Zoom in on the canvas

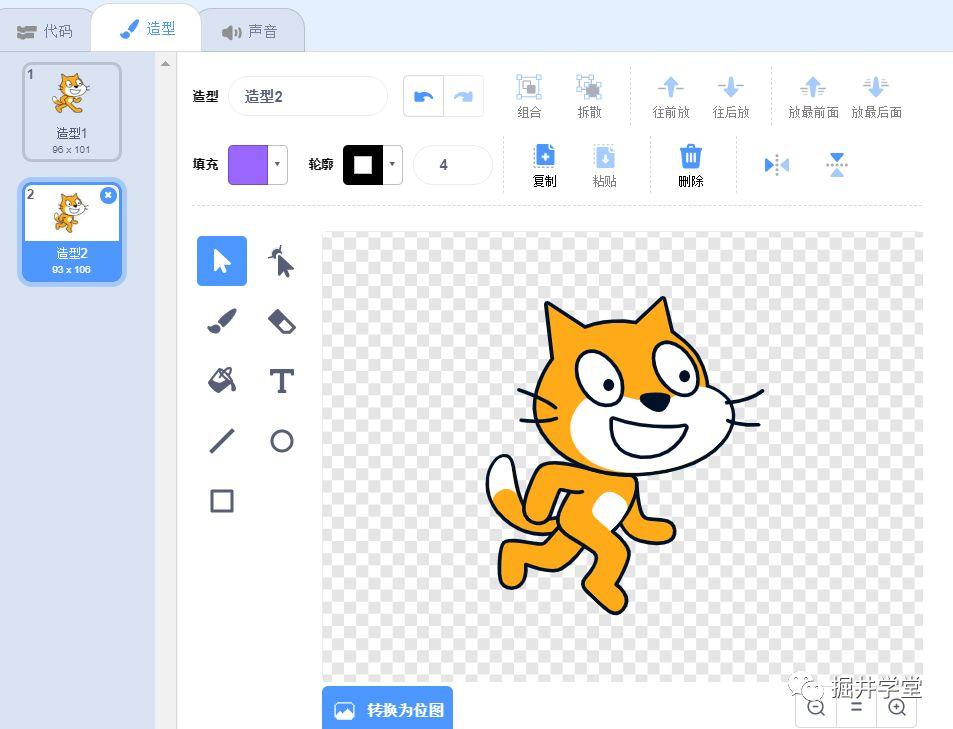pos(897,708)
